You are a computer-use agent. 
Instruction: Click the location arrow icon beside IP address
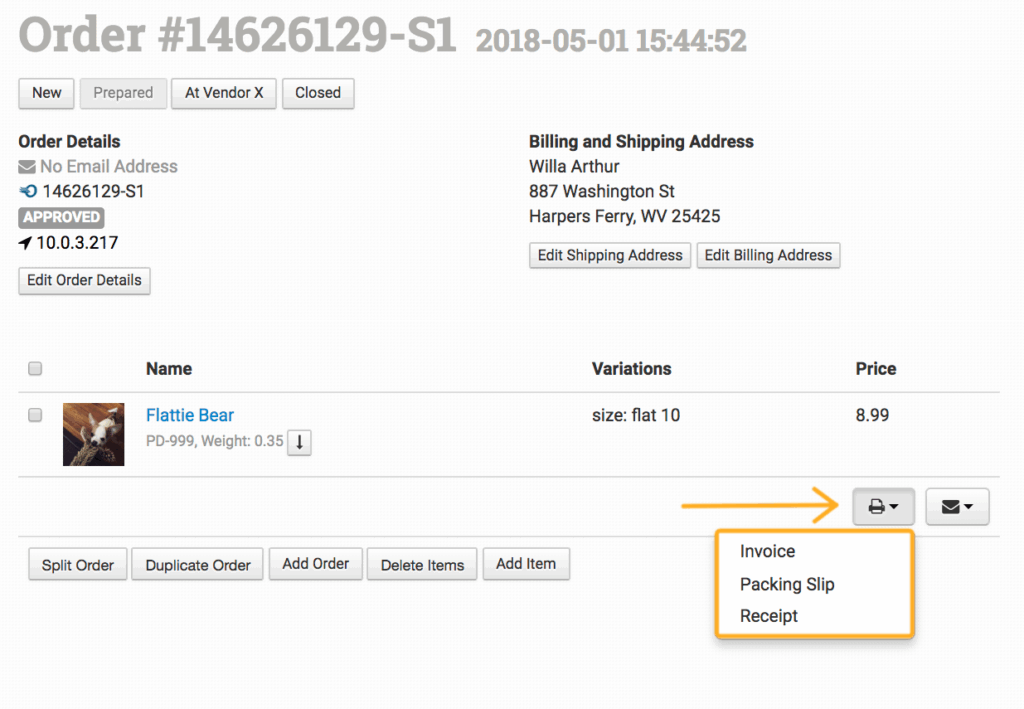click(x=26, y=243)
